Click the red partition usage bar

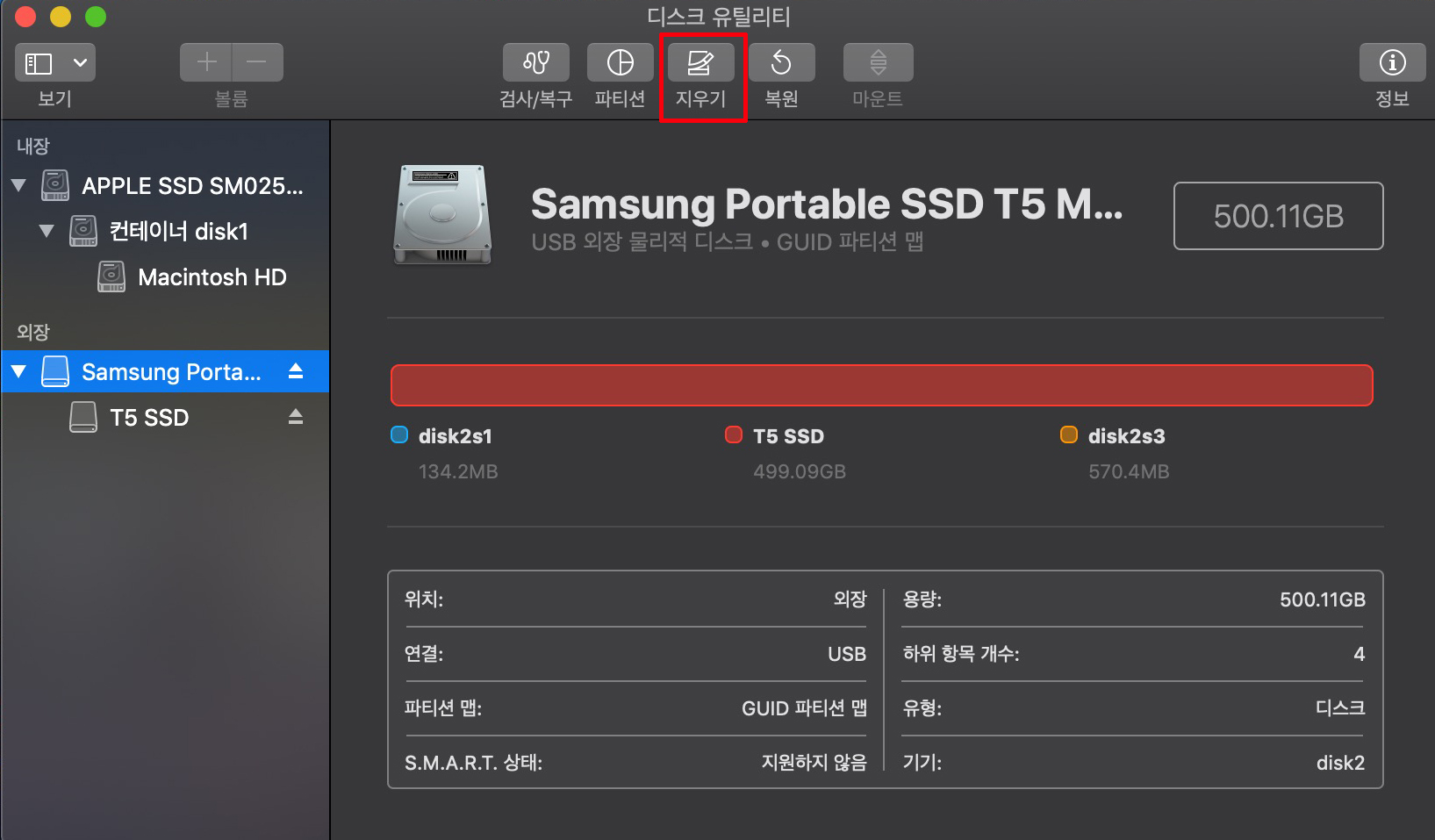(881, 385)
